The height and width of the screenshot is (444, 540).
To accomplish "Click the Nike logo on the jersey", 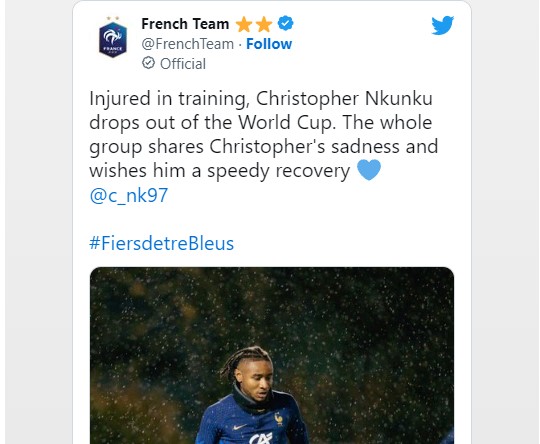I will [x=239, y=427].
